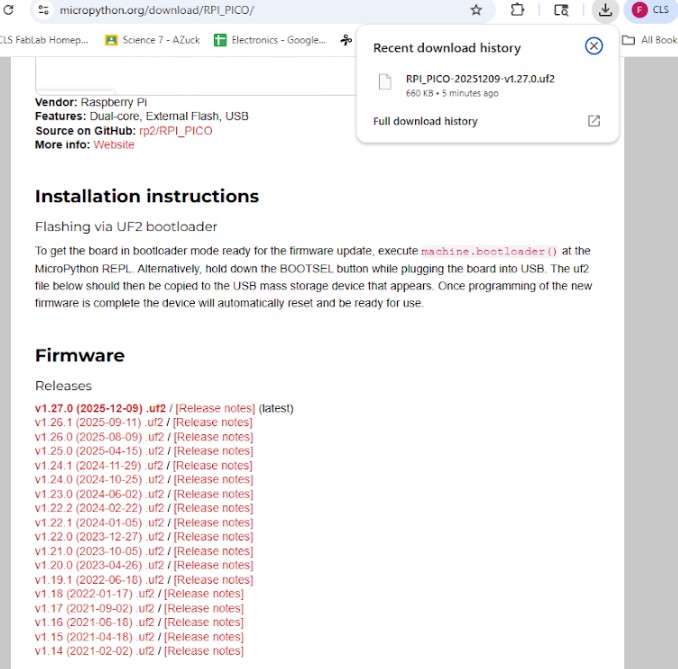
Task: Open Release notes for v1.16
Action: (204, 622)
